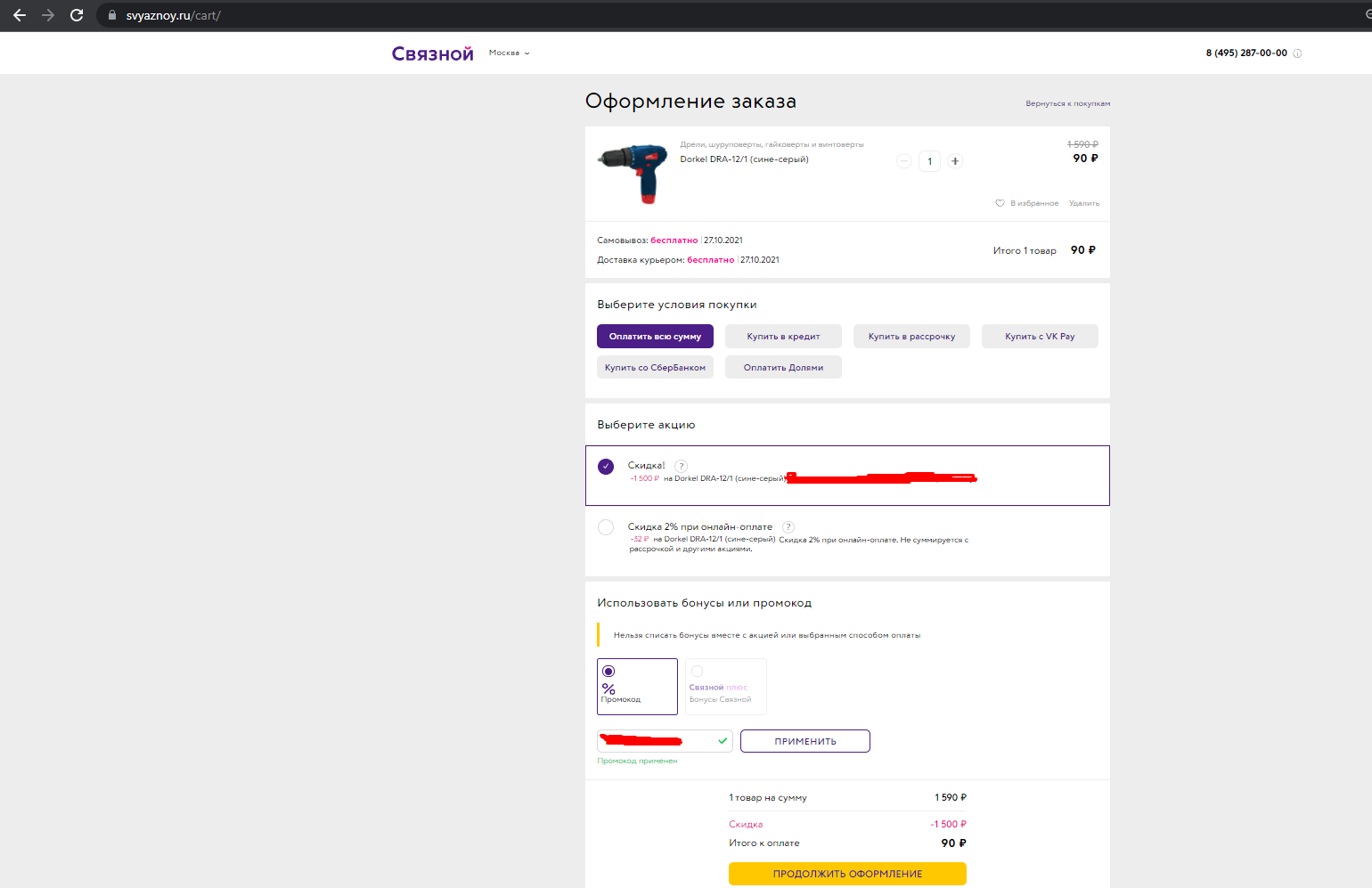This screenshot has width=1372, height=888.
Task: Click the 1 товар на сумму label
Action: coord(768,797)
